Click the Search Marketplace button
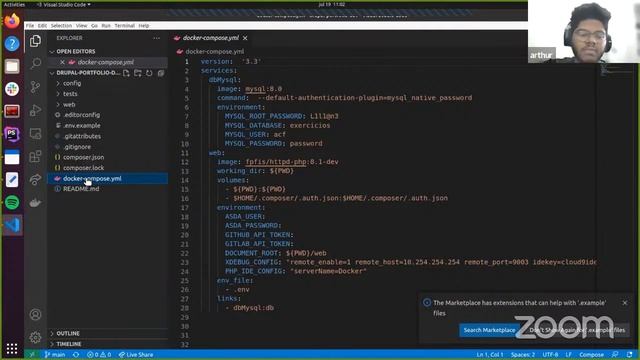 pyautogui.click(x=489, y=330)
